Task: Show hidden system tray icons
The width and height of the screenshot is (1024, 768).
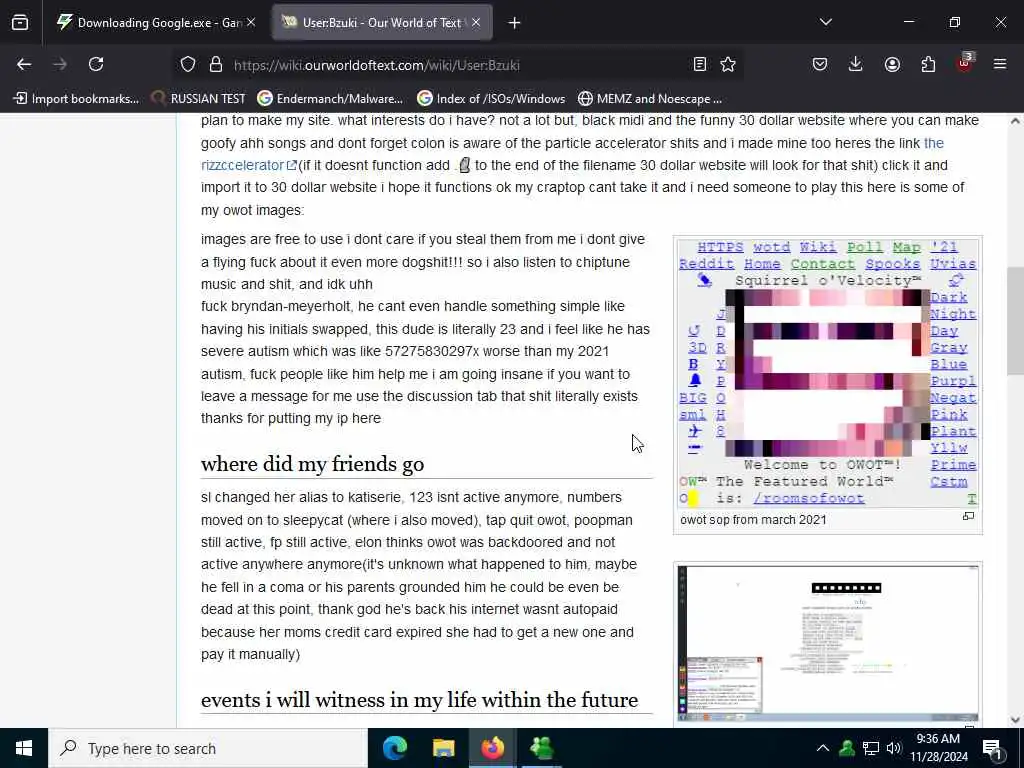Action: (x=823, y=748)
